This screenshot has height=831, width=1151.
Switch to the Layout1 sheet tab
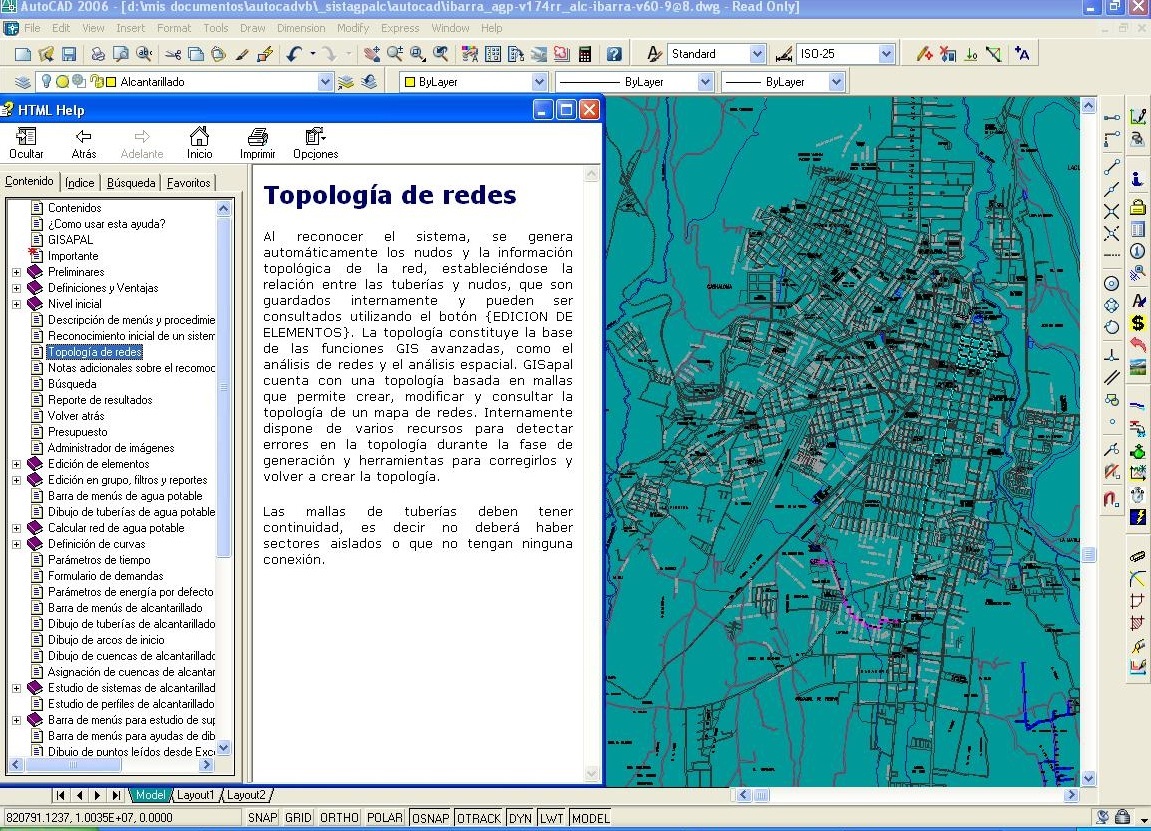[195, 795]
